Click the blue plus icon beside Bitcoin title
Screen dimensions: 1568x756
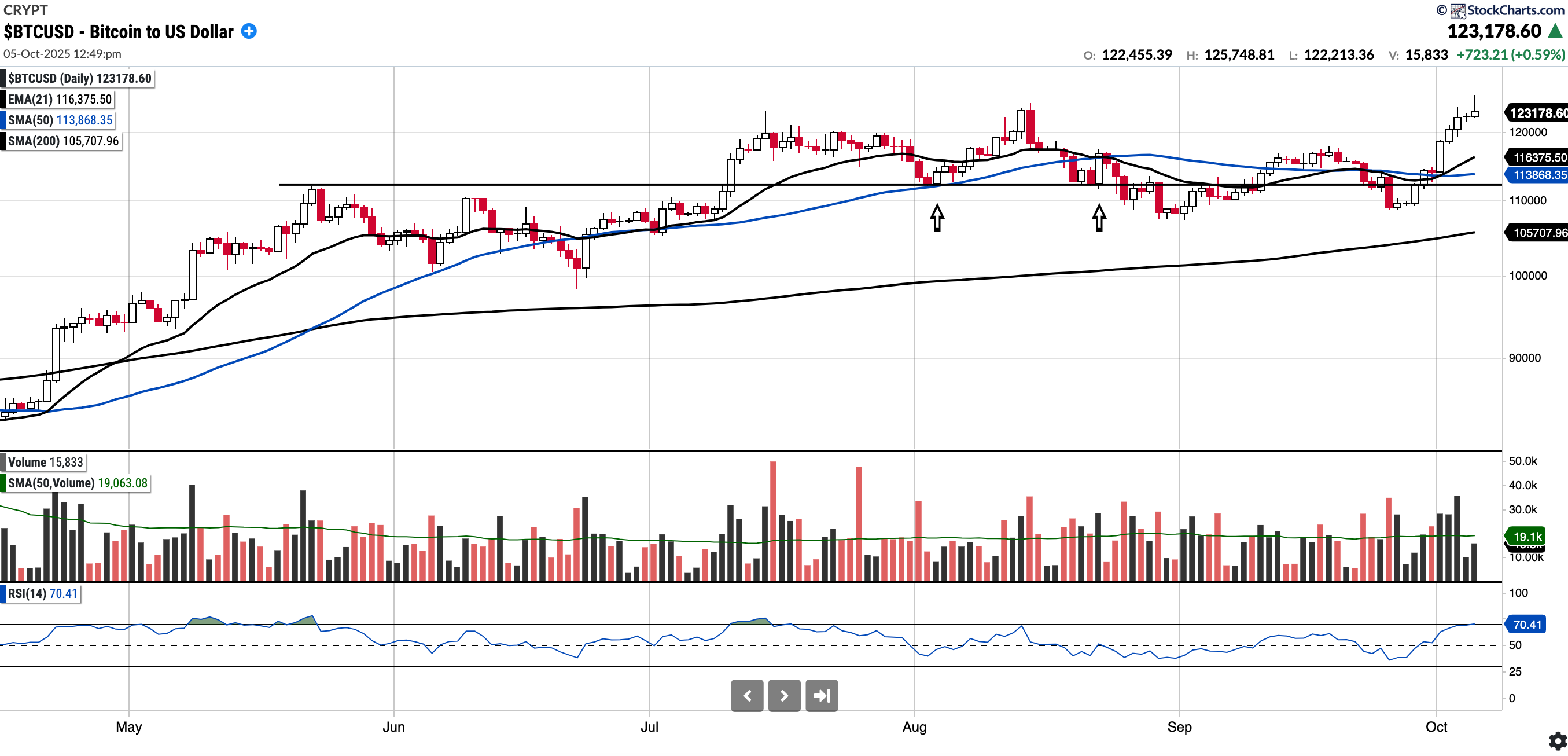click(249, 31)
